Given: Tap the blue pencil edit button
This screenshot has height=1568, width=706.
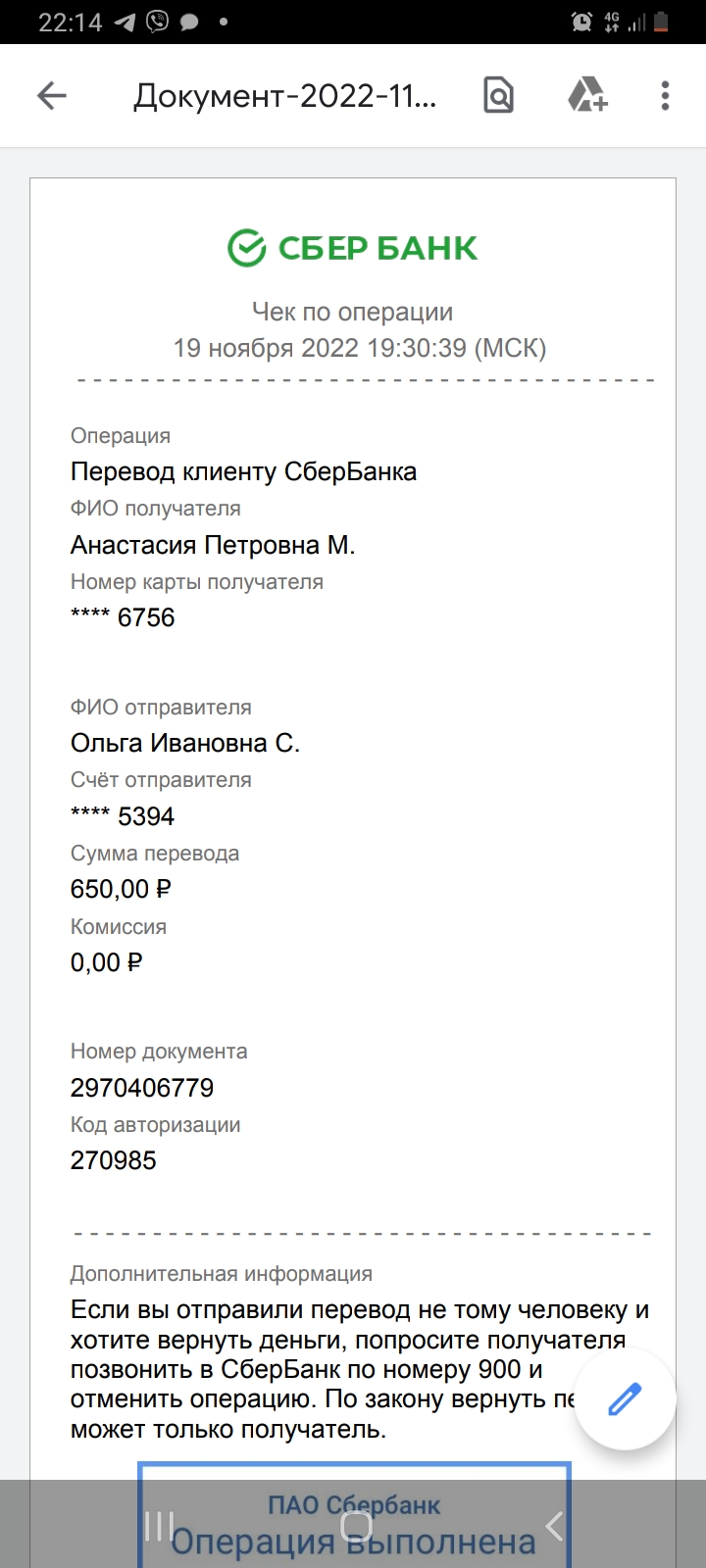Looking at the screenshot, I should (x=625, y=1398).
